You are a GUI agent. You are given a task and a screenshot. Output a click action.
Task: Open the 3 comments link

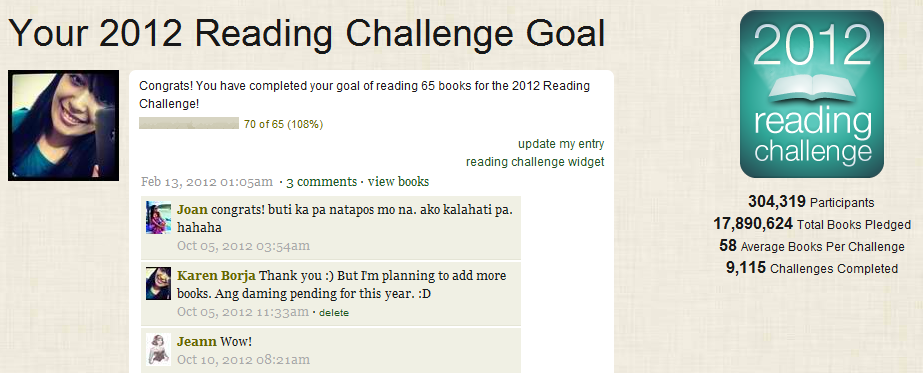coord(321,182)
